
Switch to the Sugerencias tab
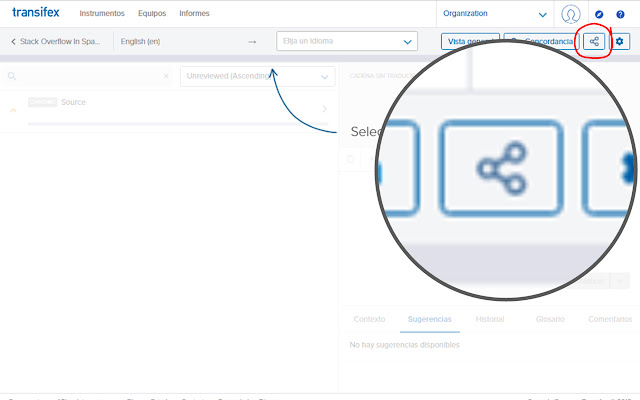click(429, 319)
